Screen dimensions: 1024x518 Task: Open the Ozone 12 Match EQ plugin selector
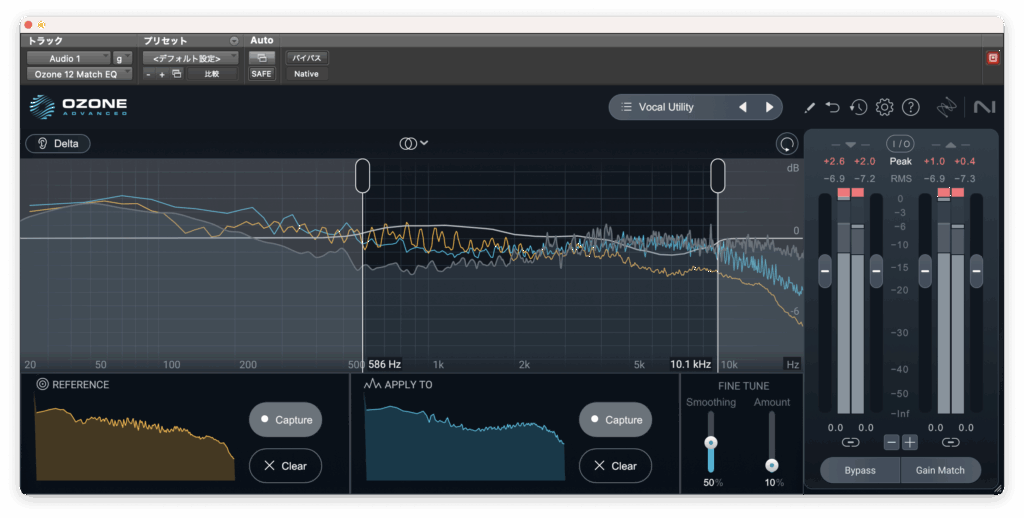(79, 74)
